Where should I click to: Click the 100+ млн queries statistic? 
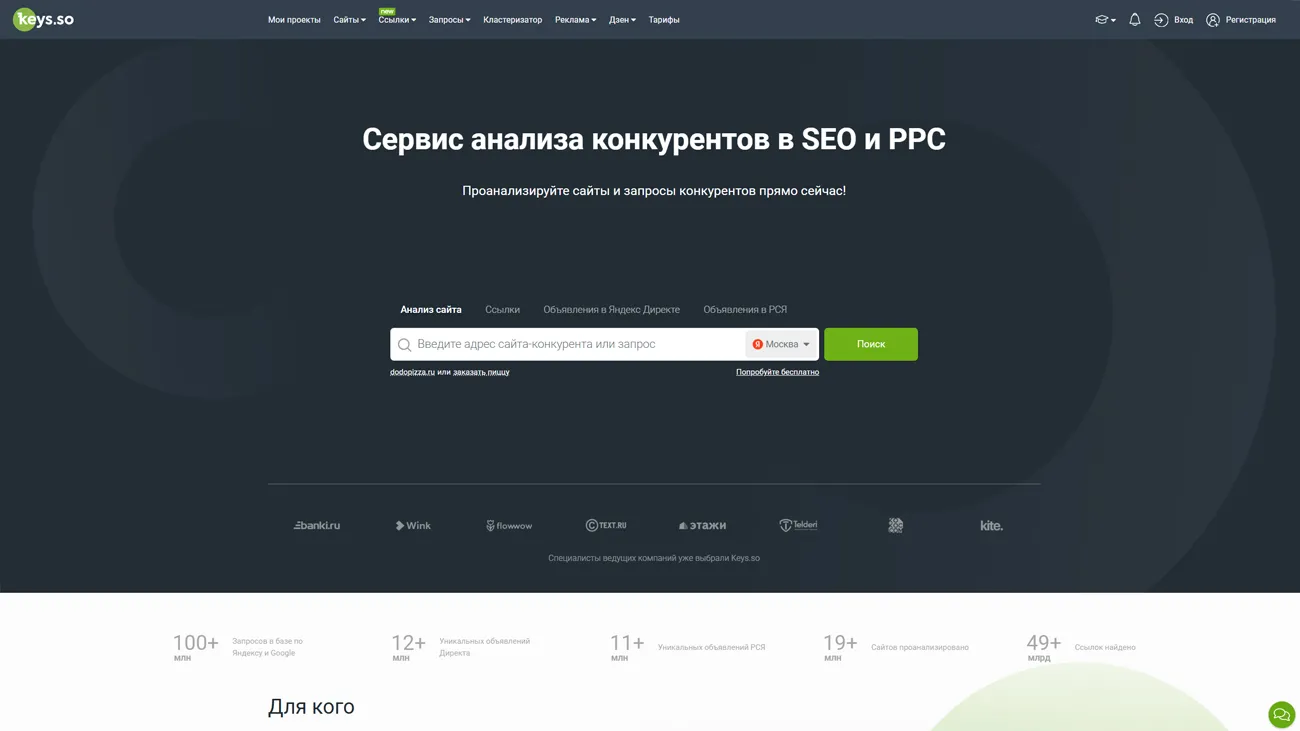point(240,647)
